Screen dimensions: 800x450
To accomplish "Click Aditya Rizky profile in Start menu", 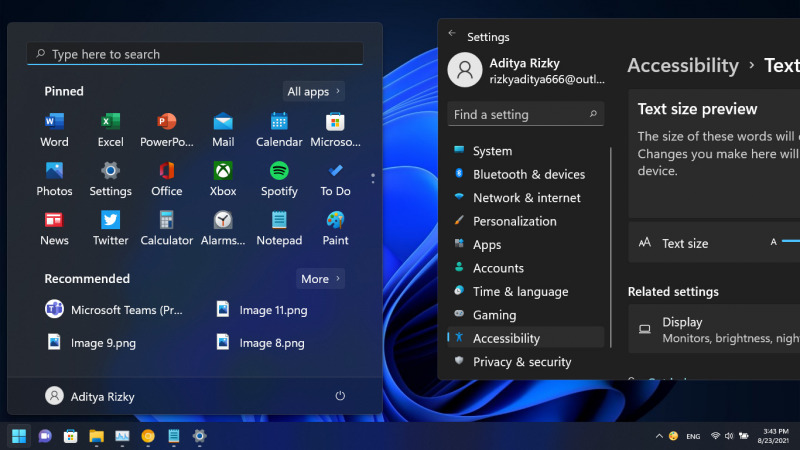I will 90,396.
